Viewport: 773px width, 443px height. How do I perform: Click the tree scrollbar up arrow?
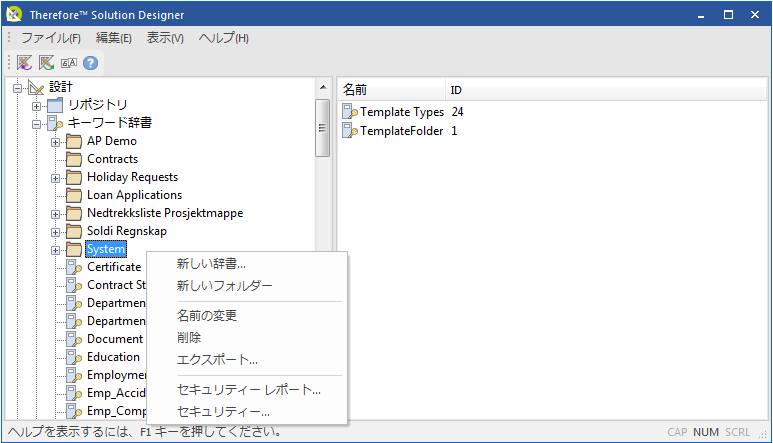click(x=323, y=87)
